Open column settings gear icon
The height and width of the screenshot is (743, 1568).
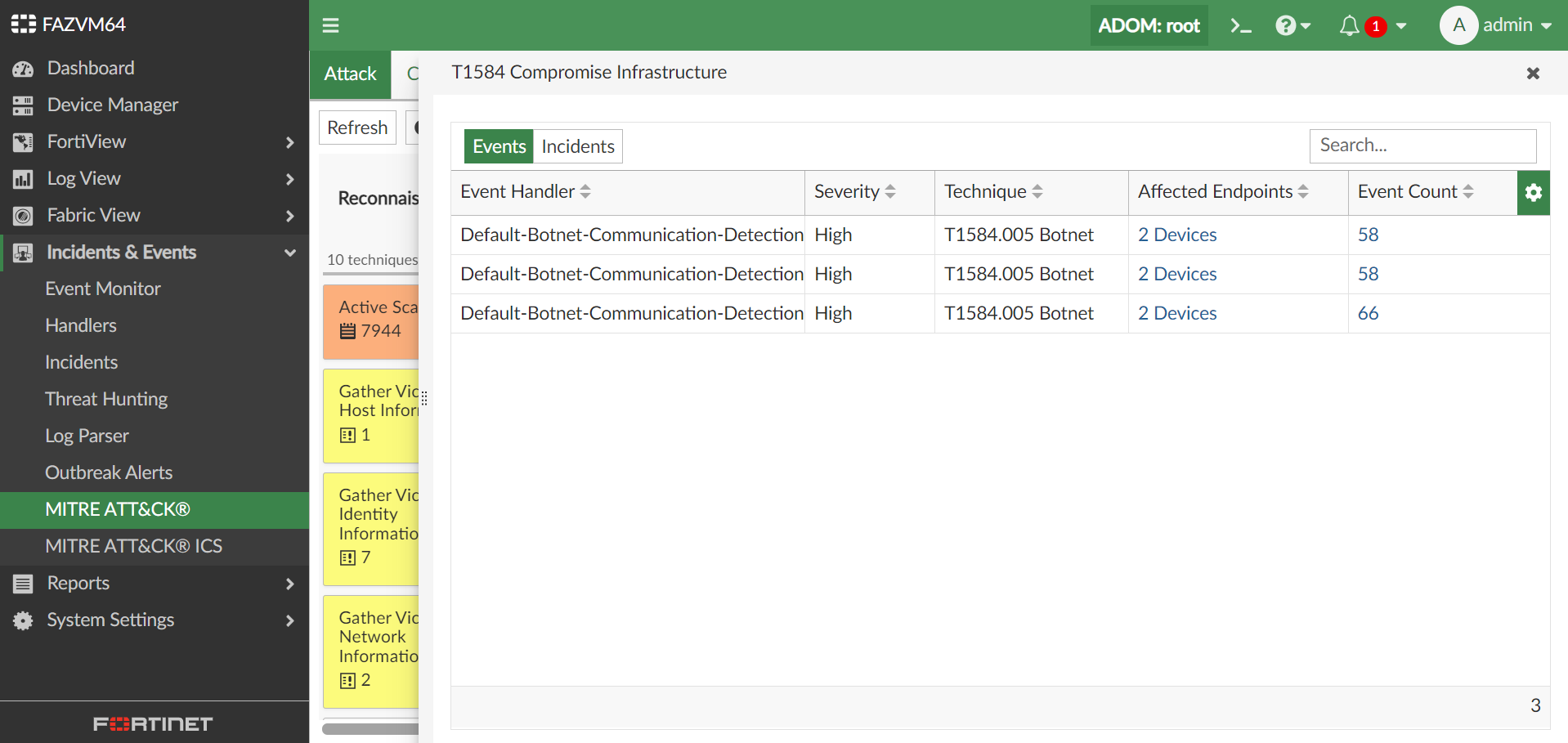coord(1533,192)
